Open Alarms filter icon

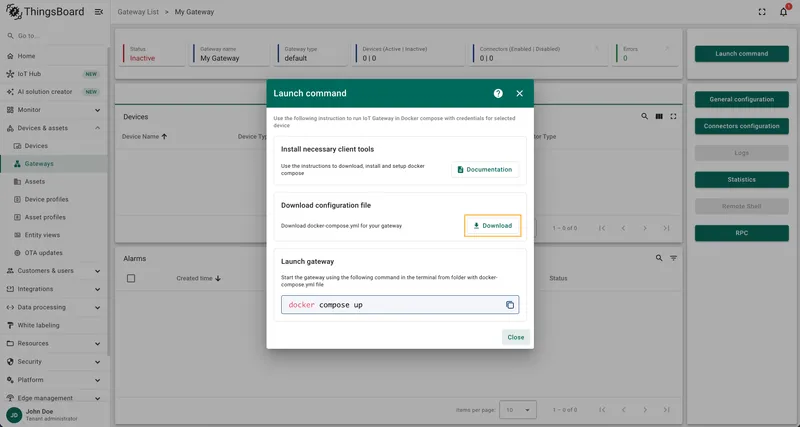[x=673, y=258]
